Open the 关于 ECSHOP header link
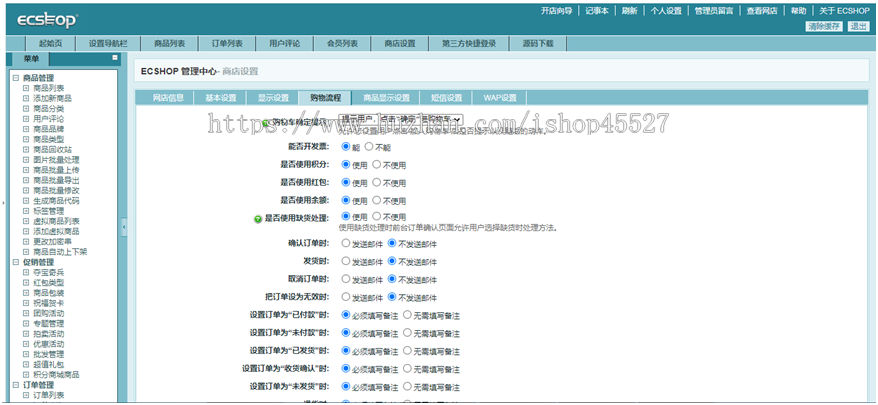Image resolution: width=878 pixels, height=405 pixels. pyautogui.click(x=844, y=11)
